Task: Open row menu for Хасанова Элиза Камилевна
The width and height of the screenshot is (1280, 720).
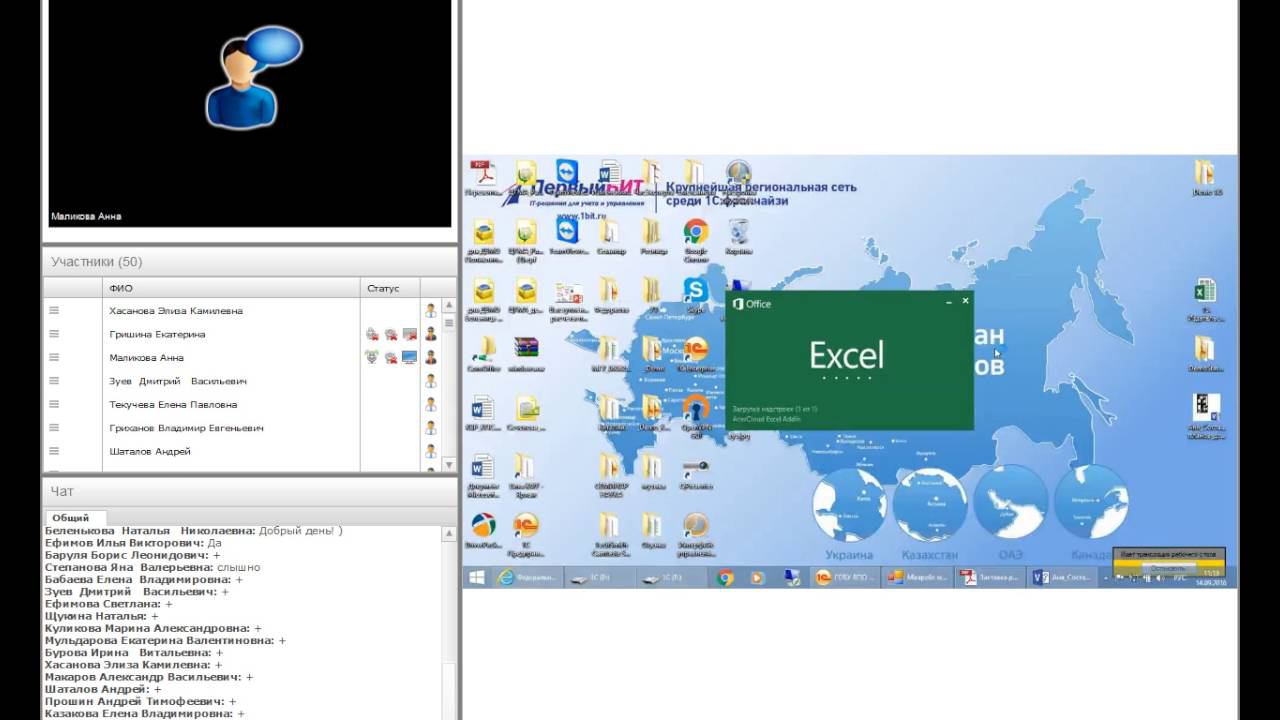Action: 54,311
